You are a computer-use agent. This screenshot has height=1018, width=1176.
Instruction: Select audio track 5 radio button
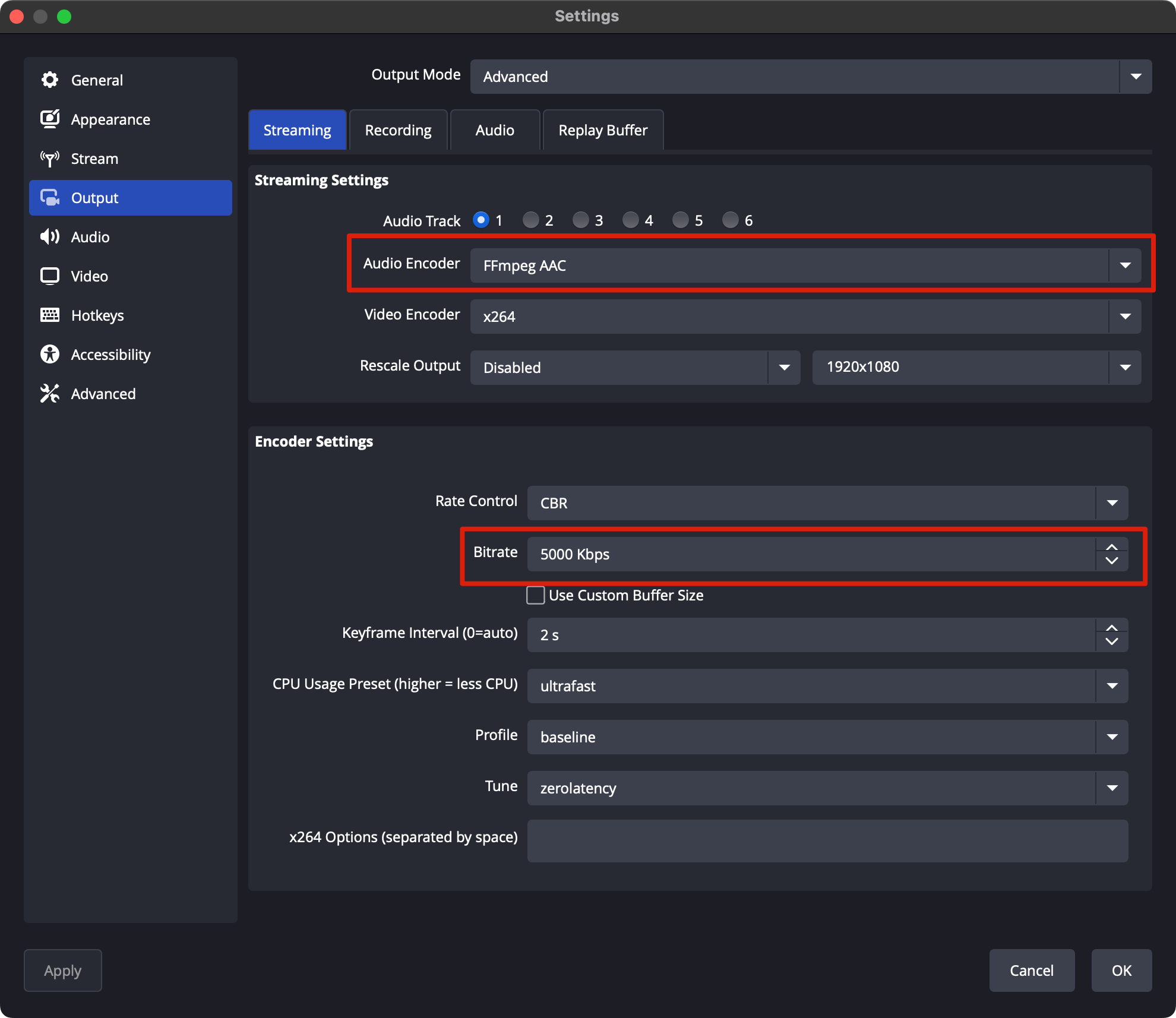[x=681, y=220]
